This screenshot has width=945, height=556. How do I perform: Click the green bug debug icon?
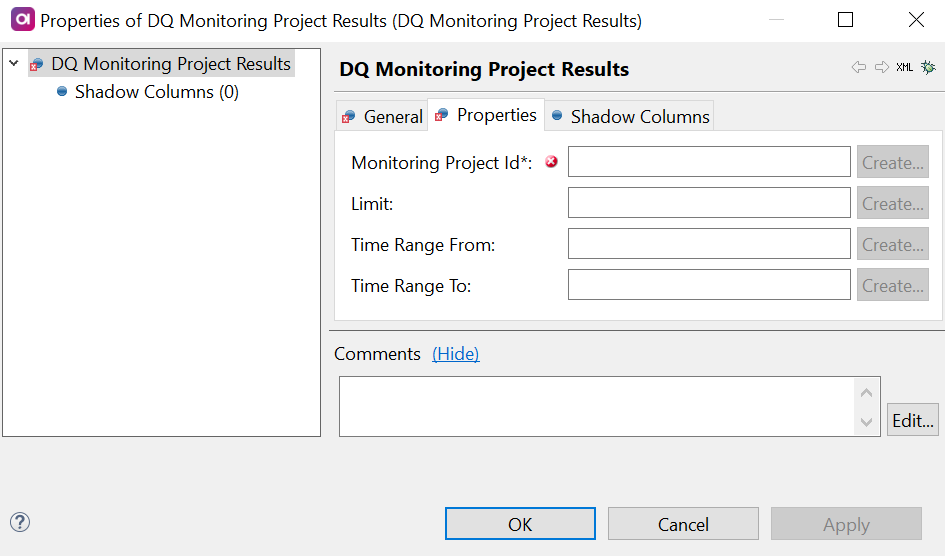(928, 67)
